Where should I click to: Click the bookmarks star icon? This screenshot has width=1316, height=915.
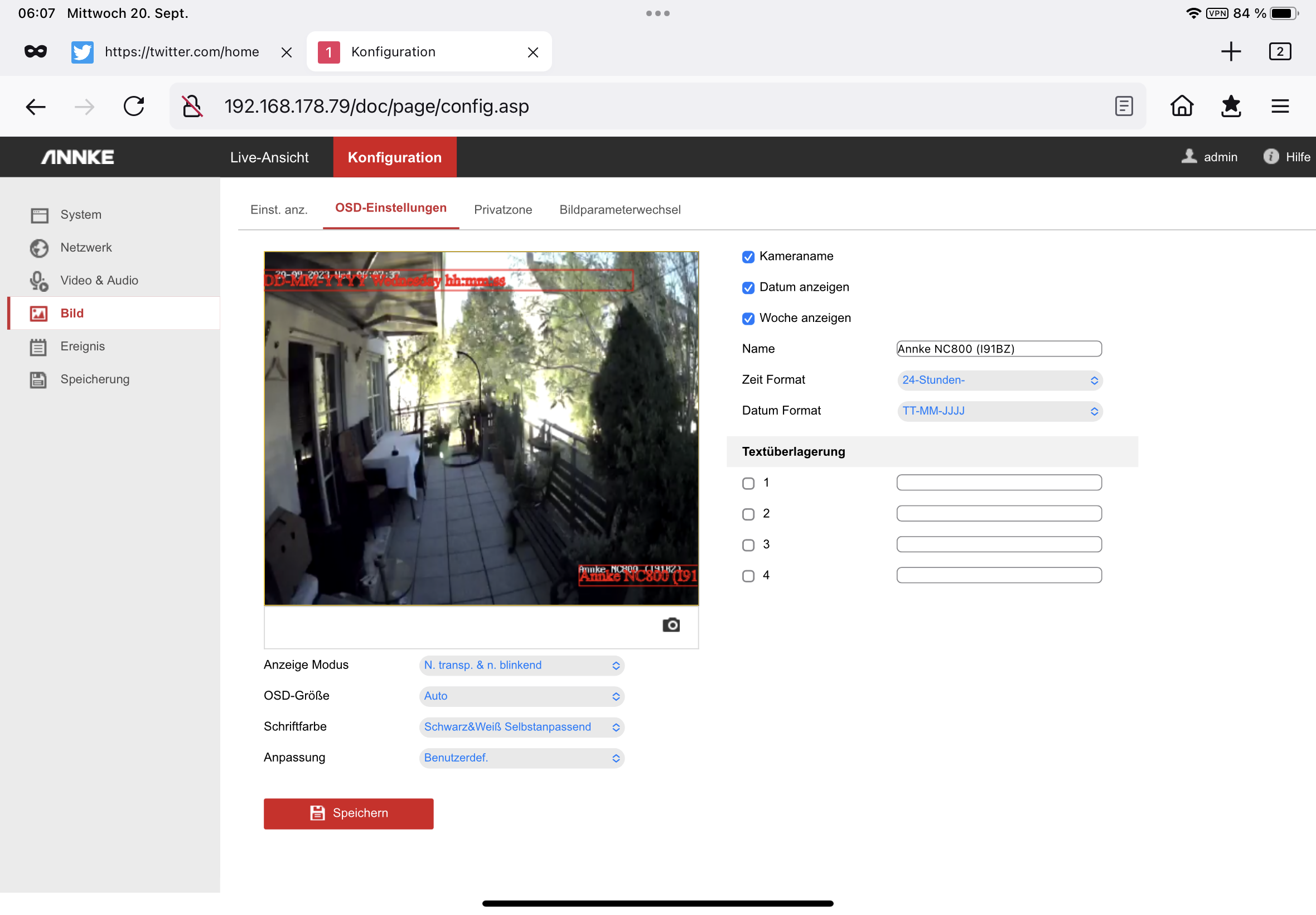click(1231, 106)
